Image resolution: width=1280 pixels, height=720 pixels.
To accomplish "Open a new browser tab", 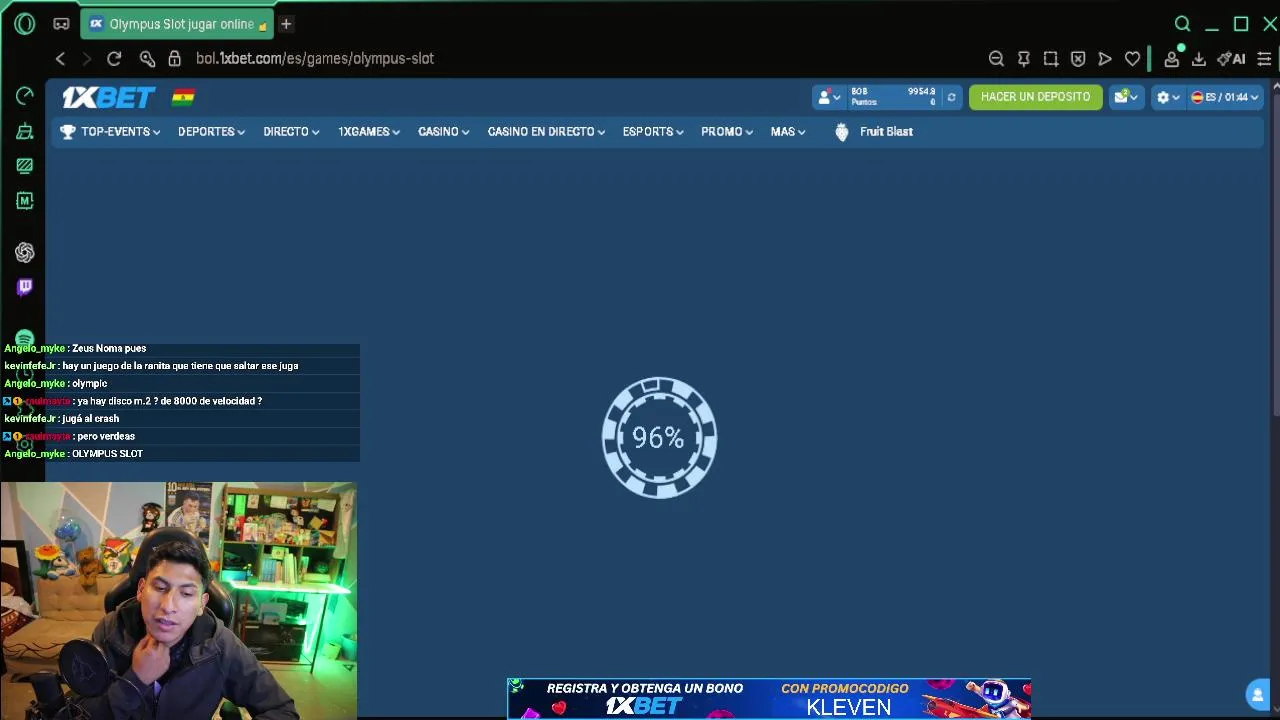I will pyautogui.click(x=286, y=23).
